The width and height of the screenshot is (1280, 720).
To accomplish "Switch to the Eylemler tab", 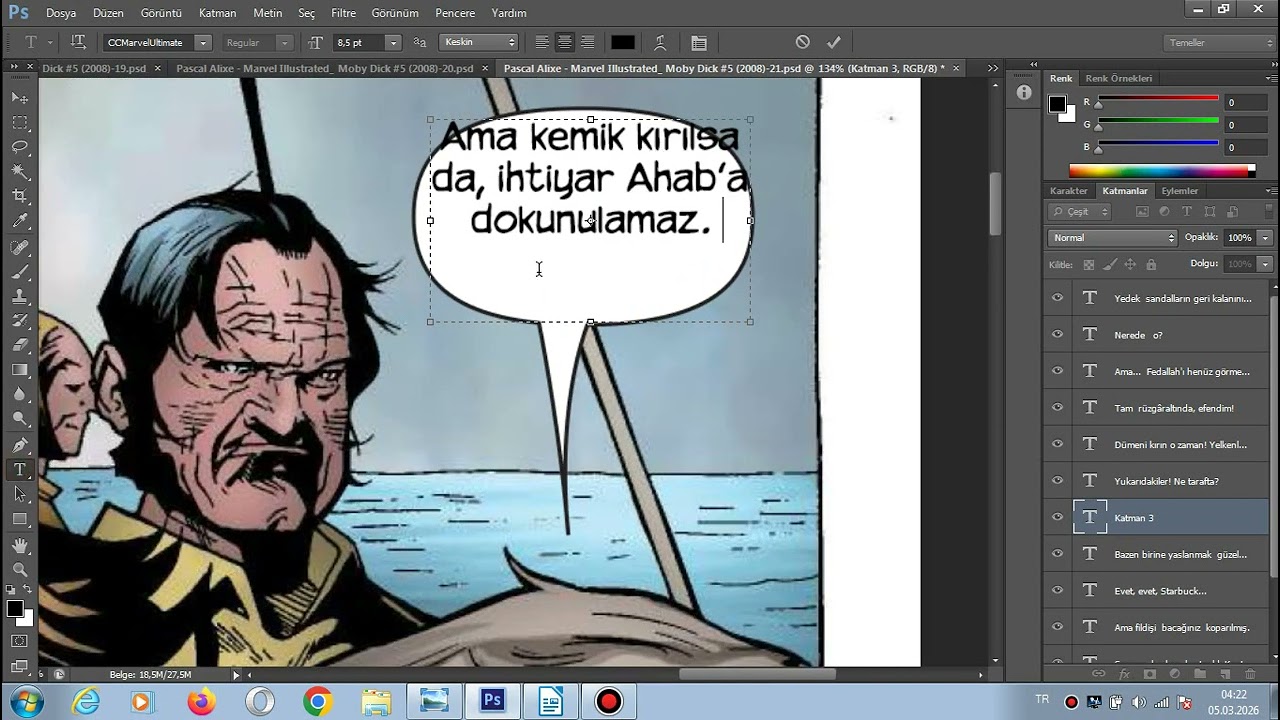I will [x=1180, y=191].
